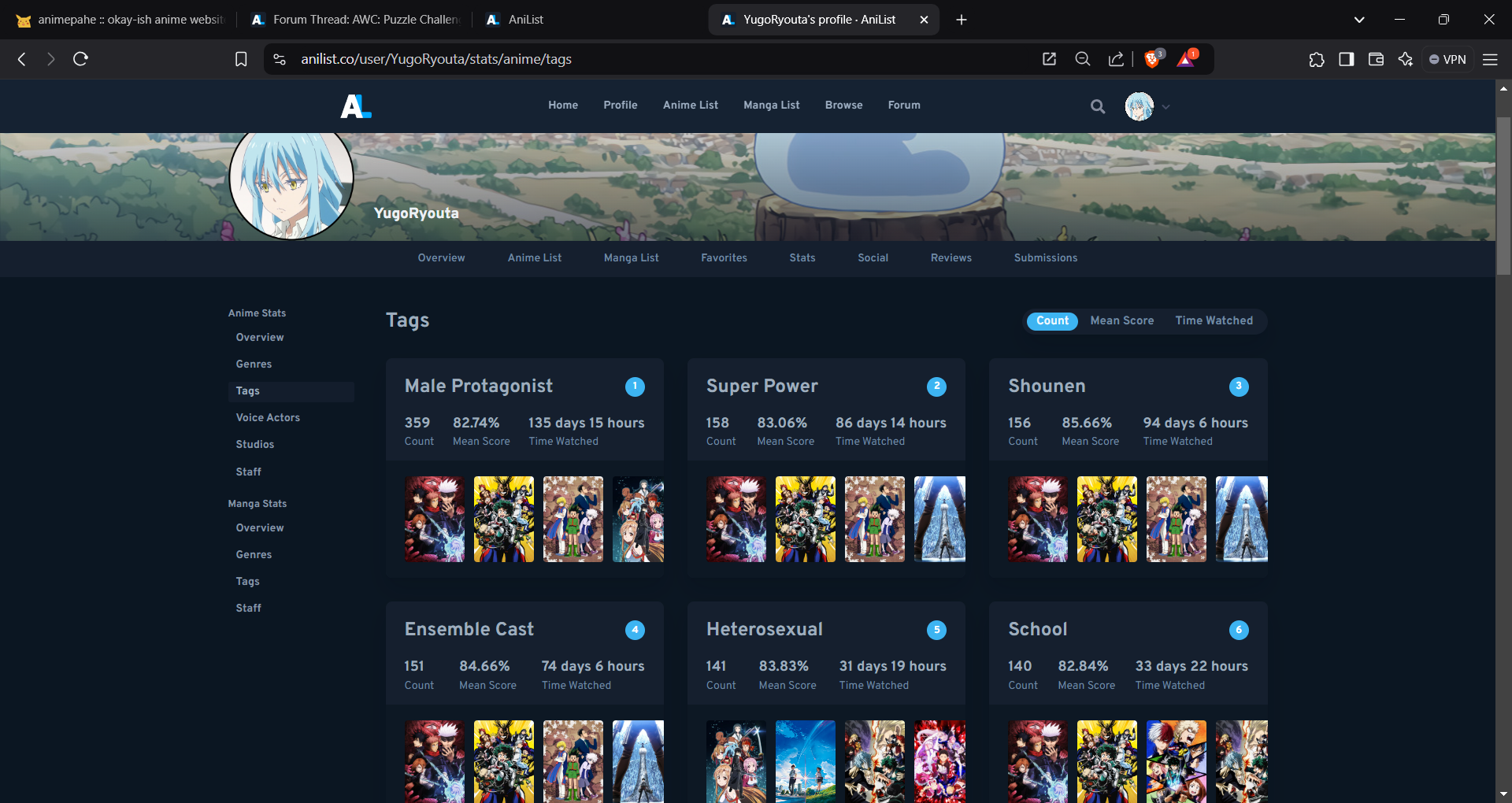Click the Brave Rewards triangle icon
Screen dimensions: 1512x803
[x=1186, y=59]
